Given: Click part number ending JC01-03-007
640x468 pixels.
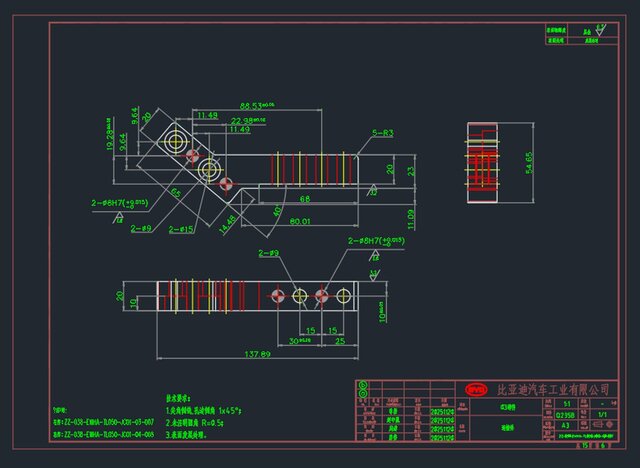Looking at the screenshot, I should pos(104,422).
